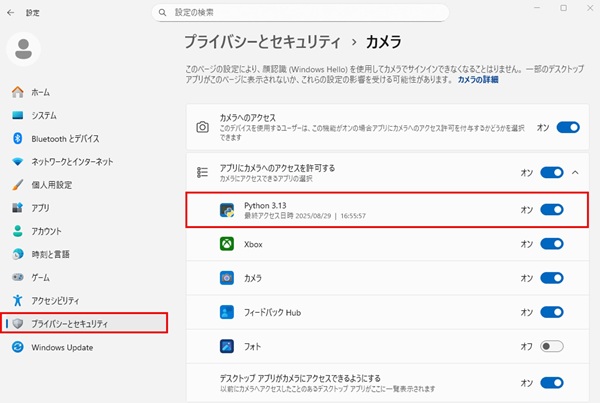Screen dimensions: 600x403
Task: Disable camera access for Python 3.13
Action: tap(552, 210)
